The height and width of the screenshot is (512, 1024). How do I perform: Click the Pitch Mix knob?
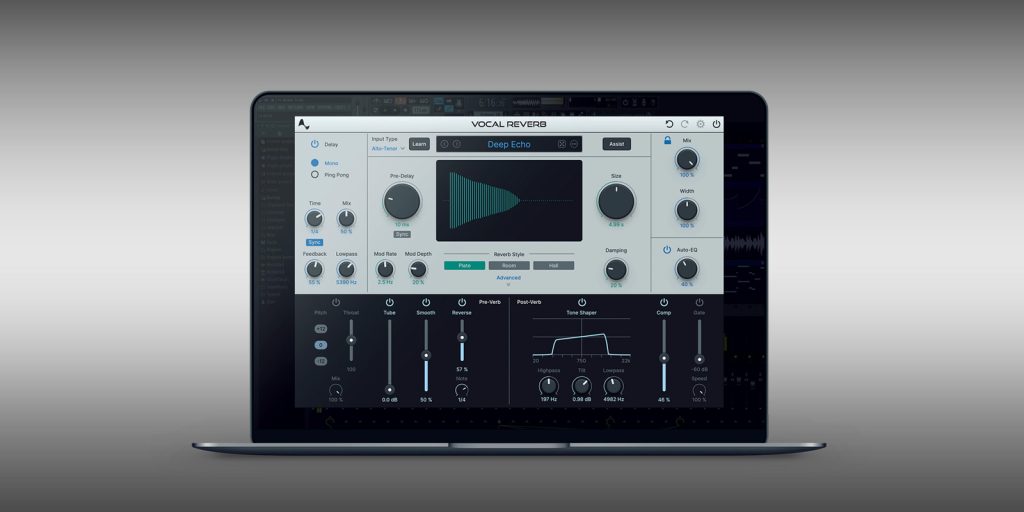tap(336, 391)
